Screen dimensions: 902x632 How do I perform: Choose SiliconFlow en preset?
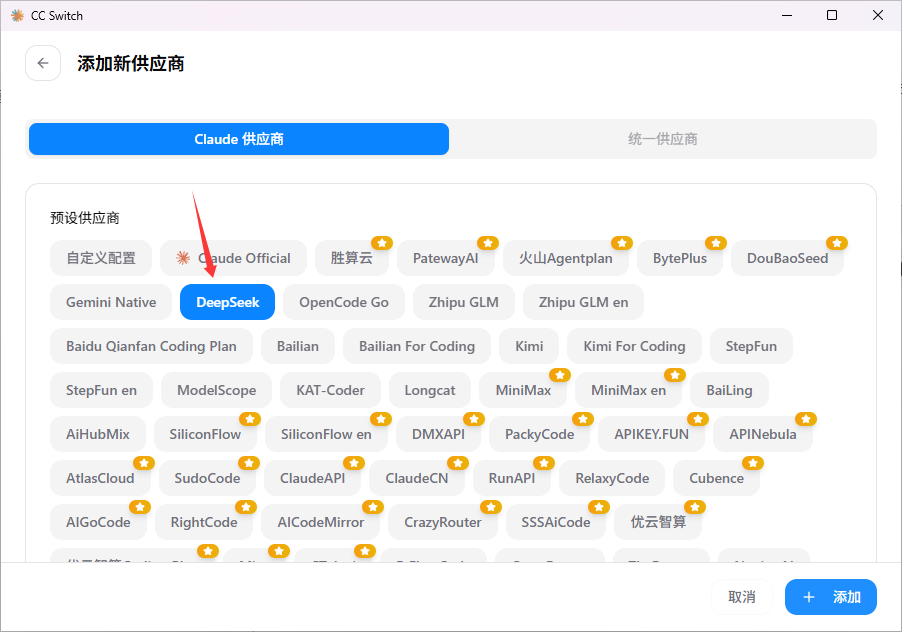point(326,434)
